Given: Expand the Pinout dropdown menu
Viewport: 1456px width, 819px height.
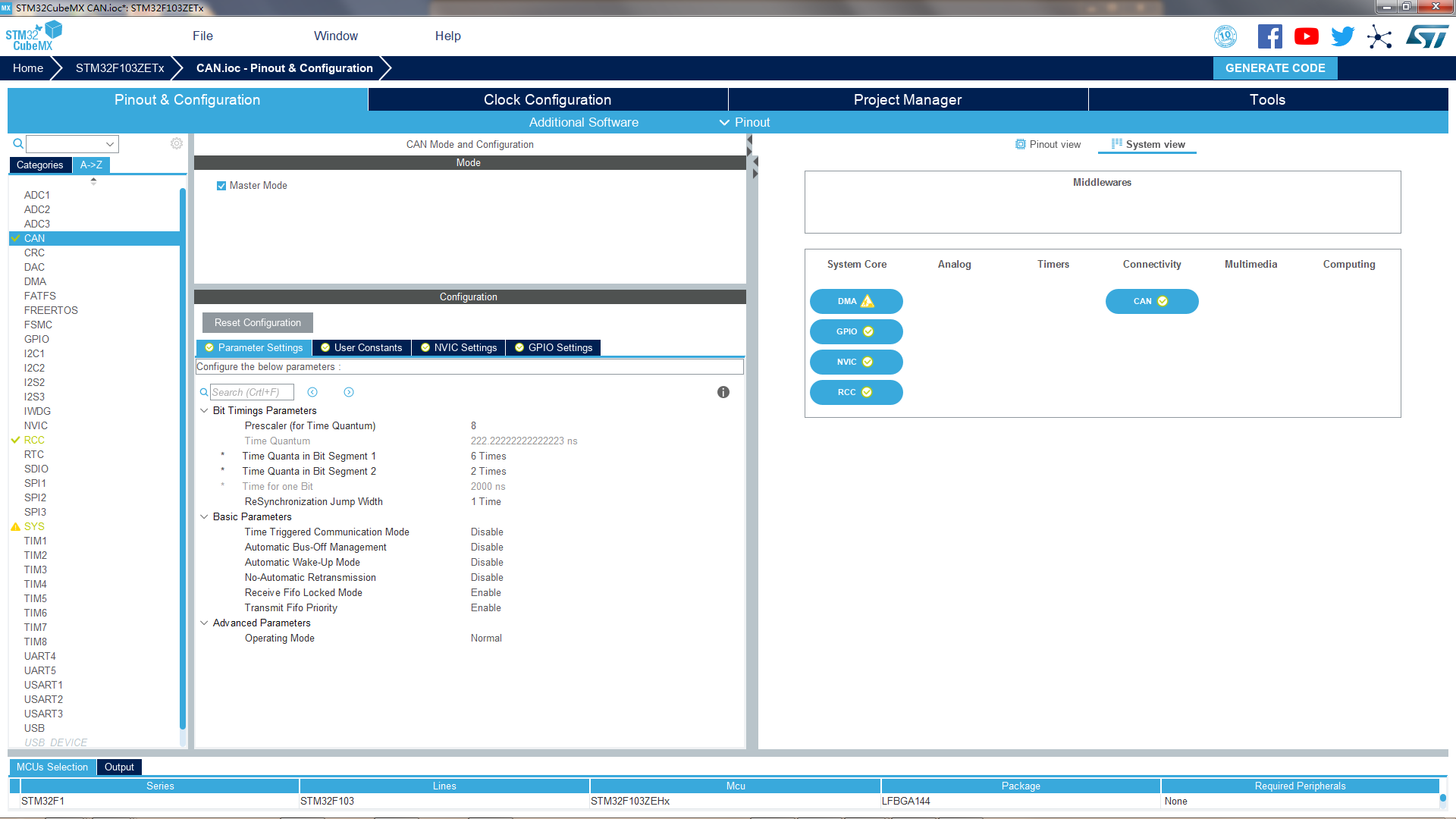Looking at the screenshot, I should pyautogui.click(x=745, y=122).
